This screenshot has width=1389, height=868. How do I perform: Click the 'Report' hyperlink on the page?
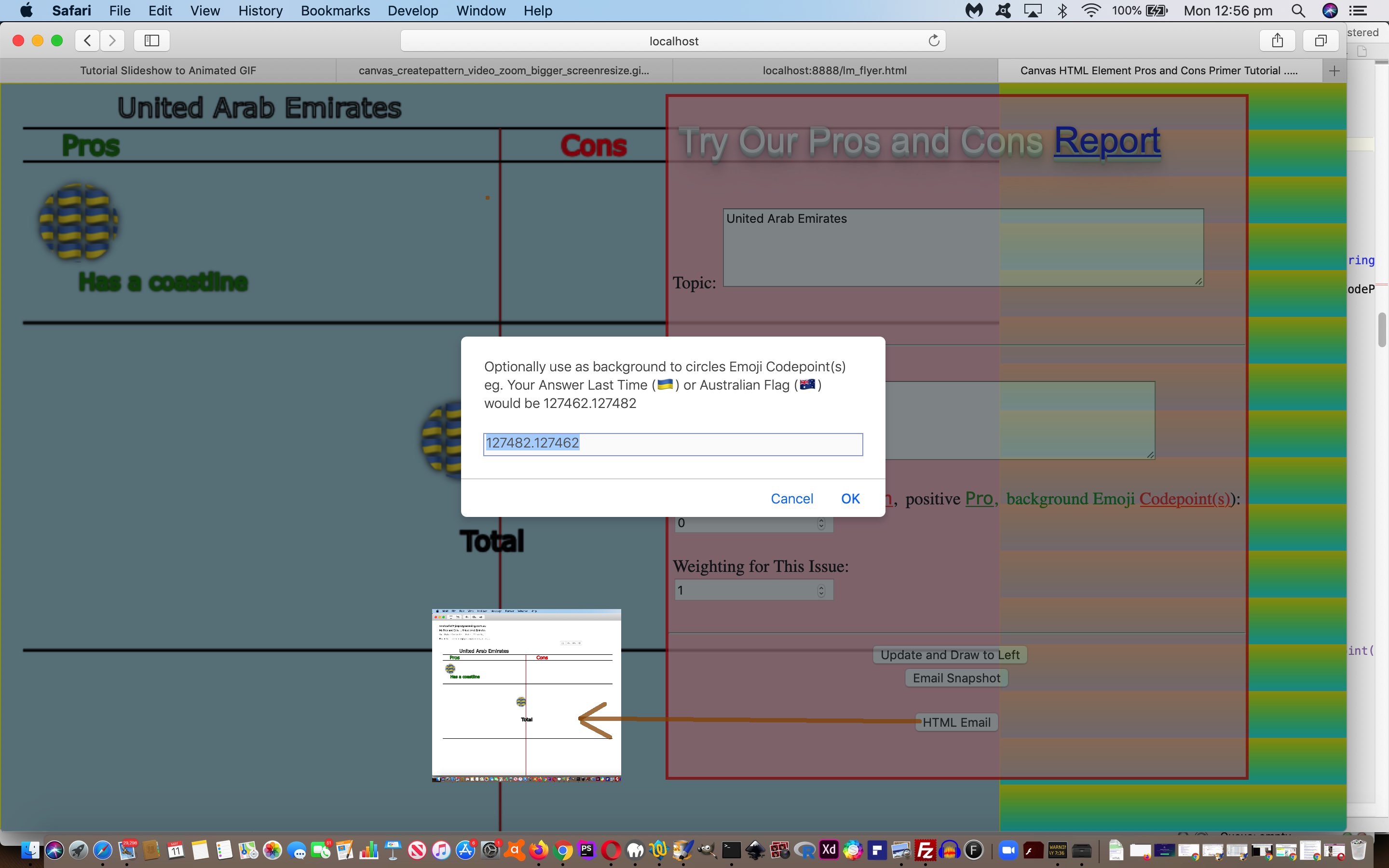coord(1108,140)
